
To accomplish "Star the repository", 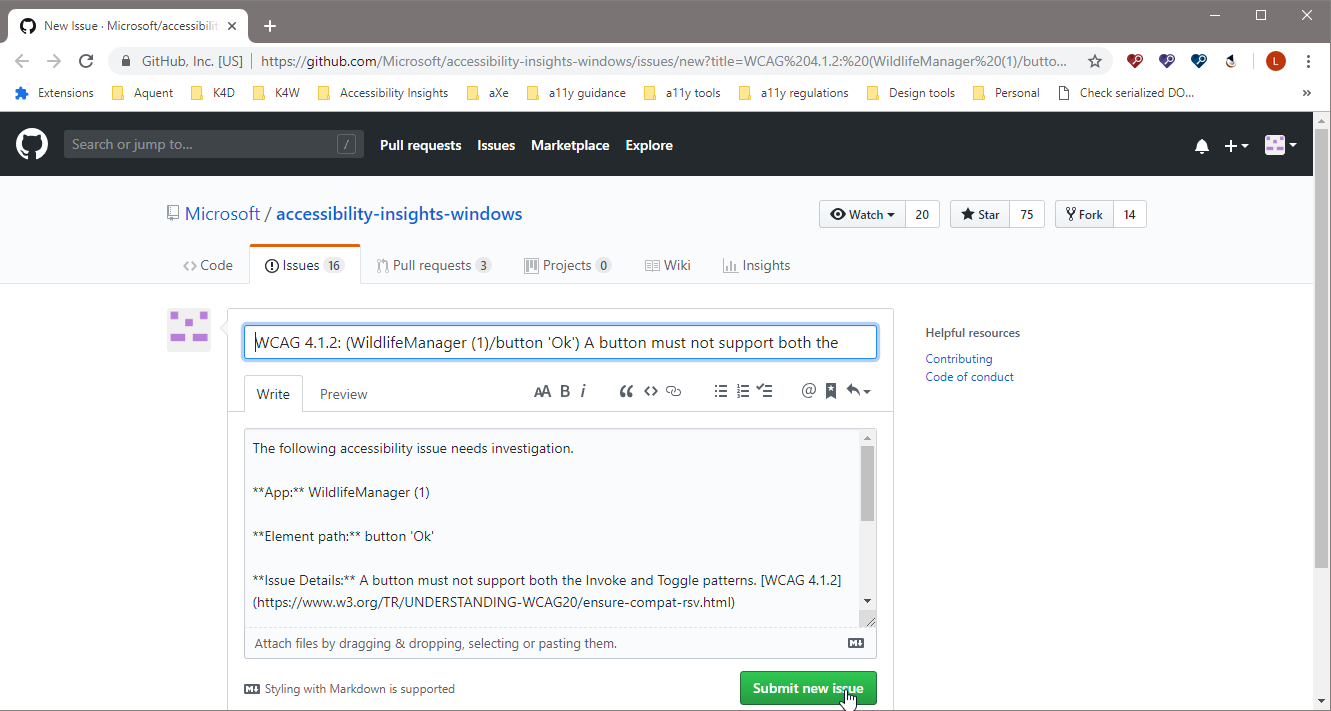I will point(979,214).
